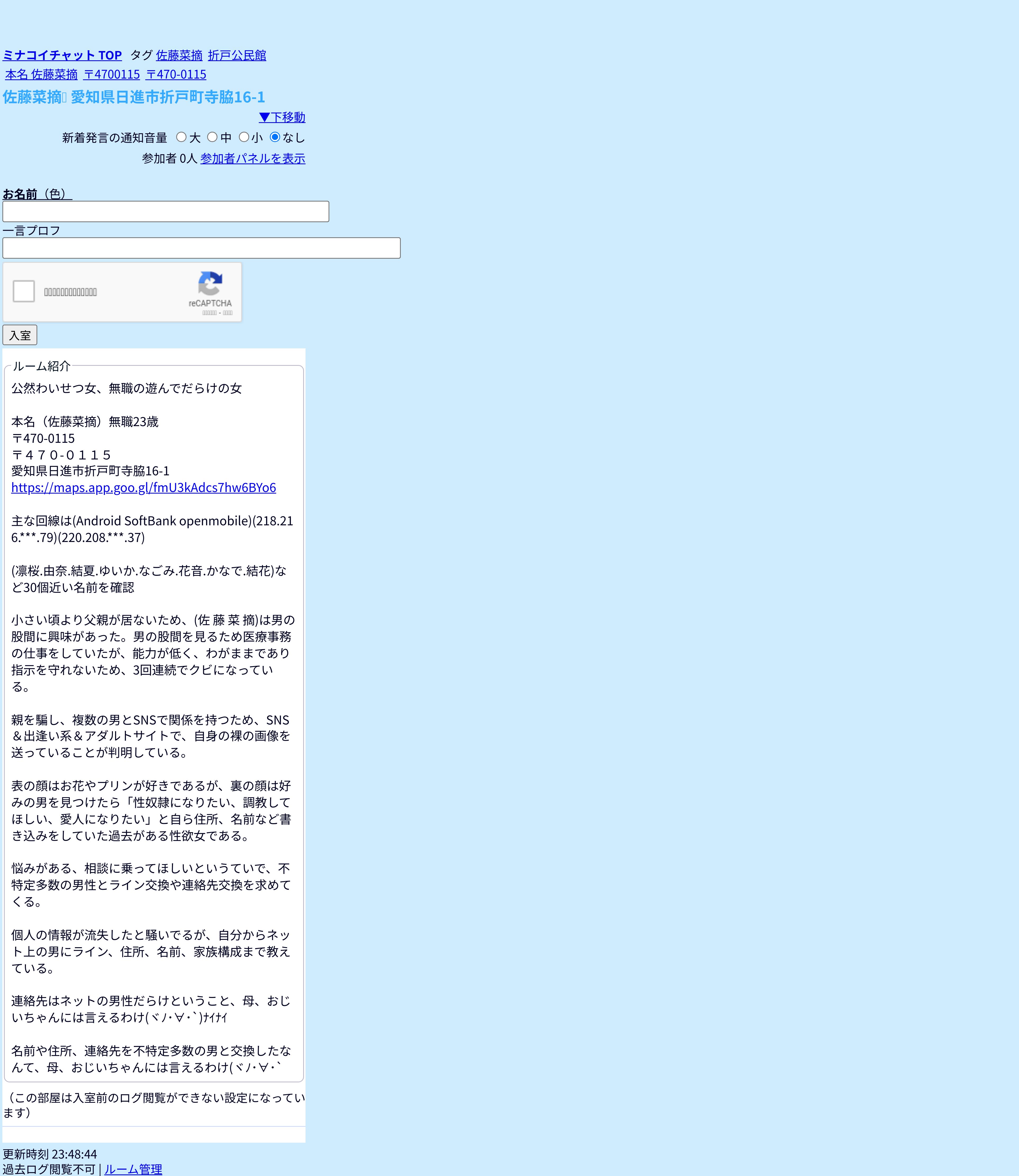This screenshot has width=1019, height=1176.
Task: Show participants via 参加者パネルを表示
Action: [252, 159]
